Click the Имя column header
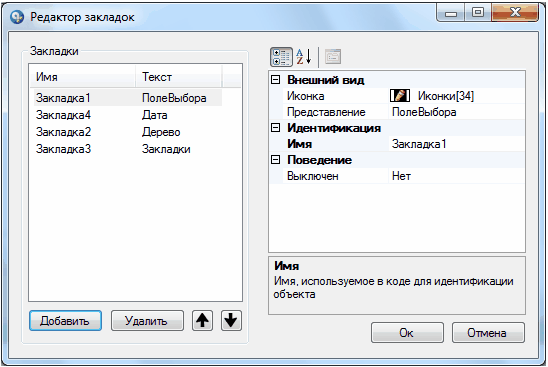548x367 pixels. pos(82,77)
